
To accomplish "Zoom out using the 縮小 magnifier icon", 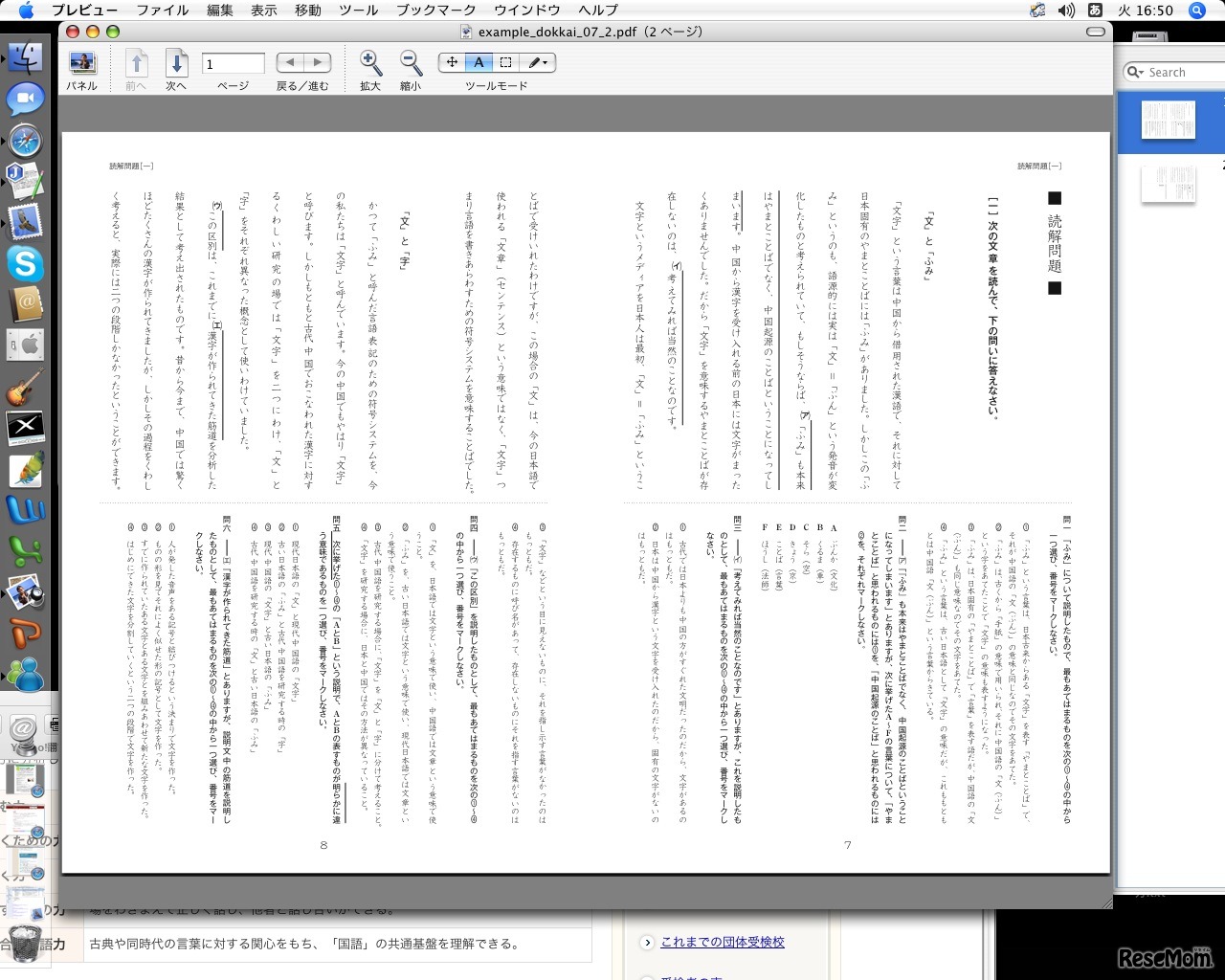I will 410,62.
